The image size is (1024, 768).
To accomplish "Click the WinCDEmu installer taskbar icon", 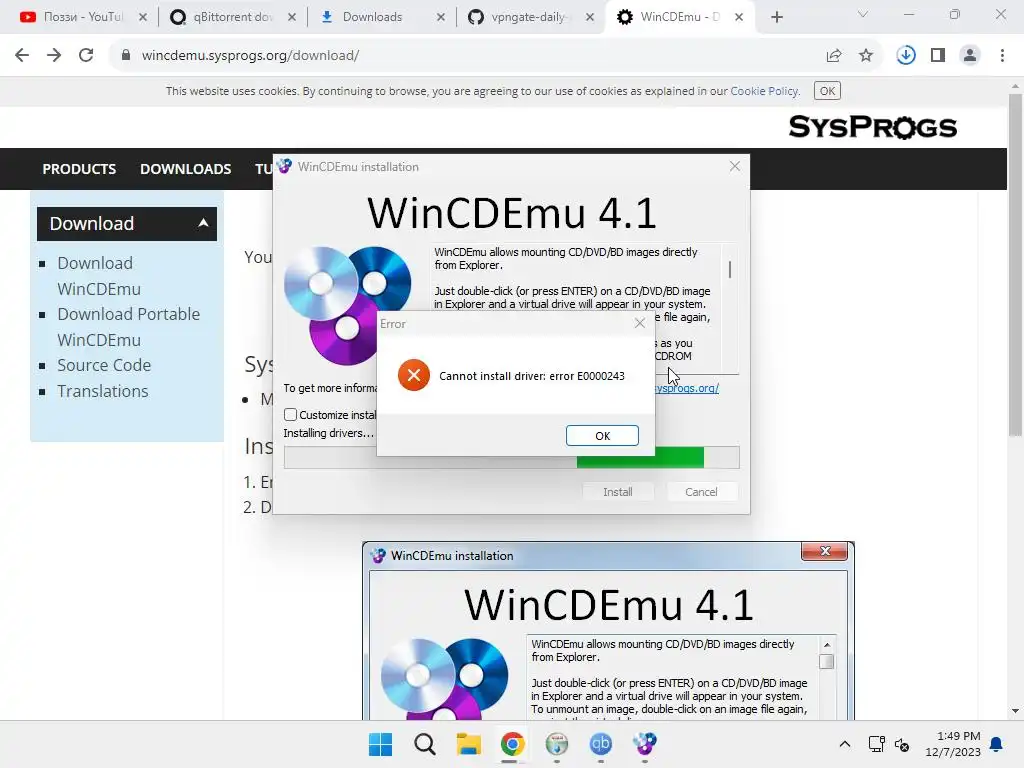I will [x=645, y=744].
